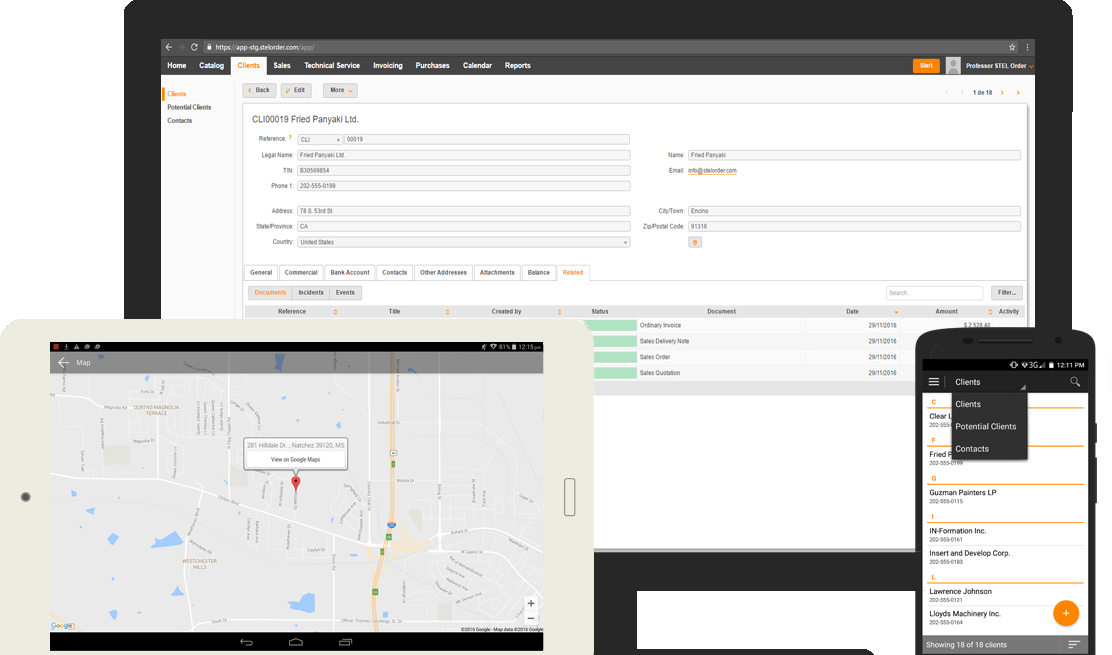This screenshot has width=1112, height=655.
Task: Switch to the General tab
Action: point(261,273)
